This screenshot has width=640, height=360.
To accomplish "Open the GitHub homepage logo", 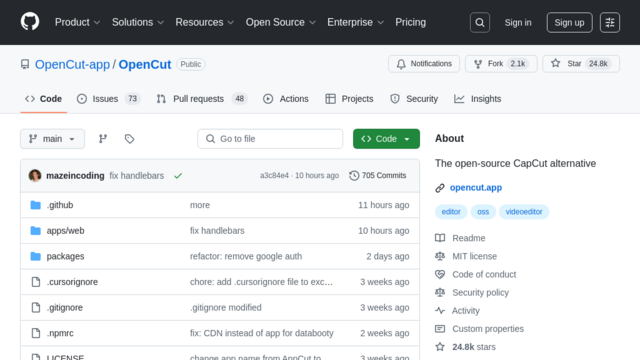I will pyautogui.click(x=30, y=22).
